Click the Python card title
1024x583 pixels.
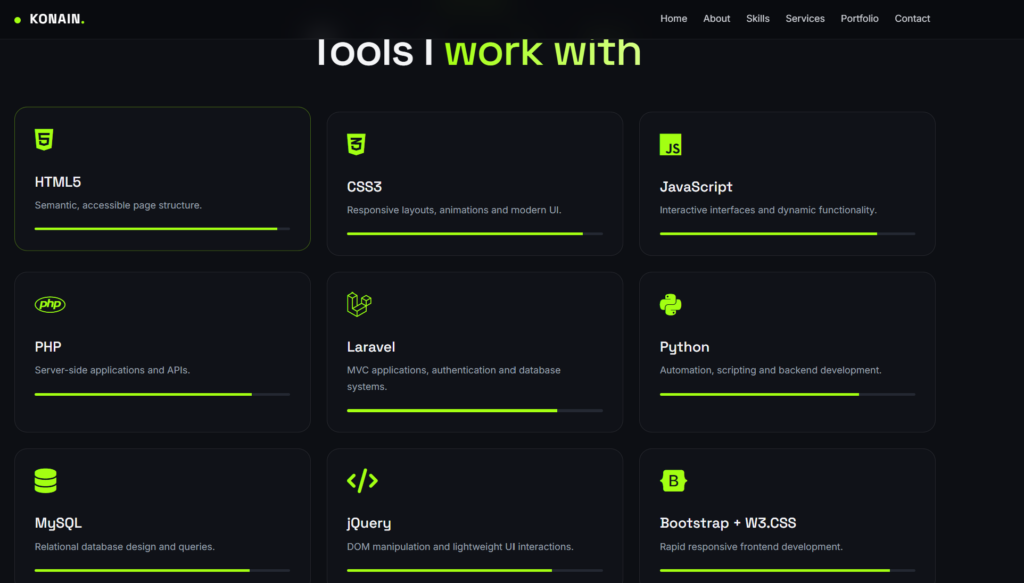click(684, 347)
